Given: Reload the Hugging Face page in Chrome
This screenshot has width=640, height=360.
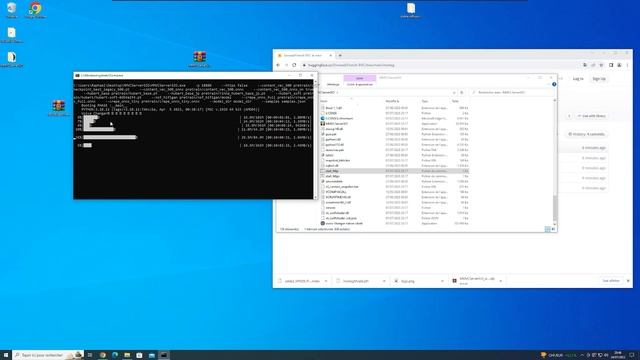Looking at the screenshot, I should coord(294,65).
